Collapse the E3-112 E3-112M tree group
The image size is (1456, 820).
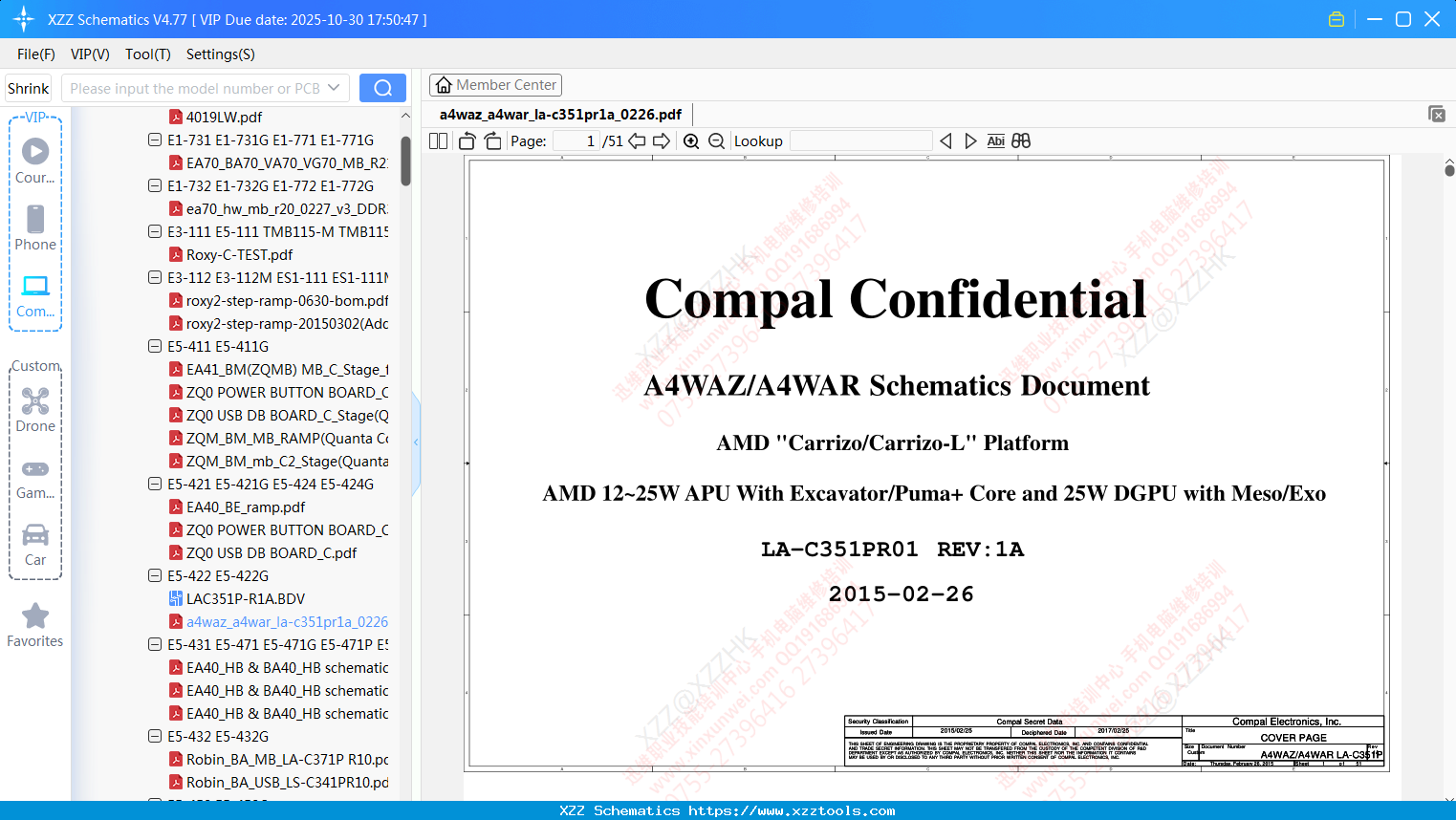pyautogui.click(x=155, y=277)
